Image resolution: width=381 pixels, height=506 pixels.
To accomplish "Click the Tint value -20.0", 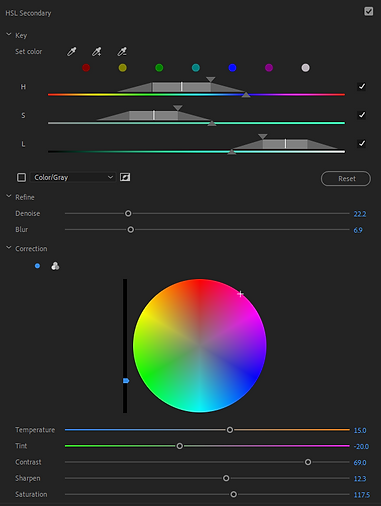I will [361, 447].
